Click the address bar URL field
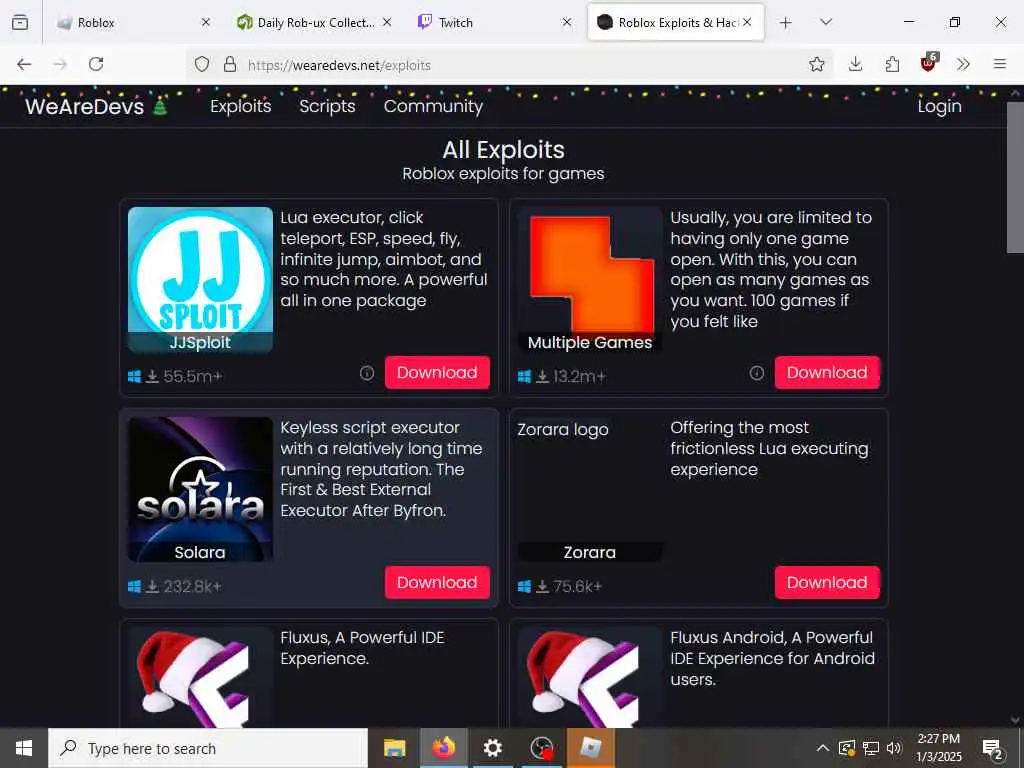The height and width of the screenshot is (768, 1024). (509, 65)
